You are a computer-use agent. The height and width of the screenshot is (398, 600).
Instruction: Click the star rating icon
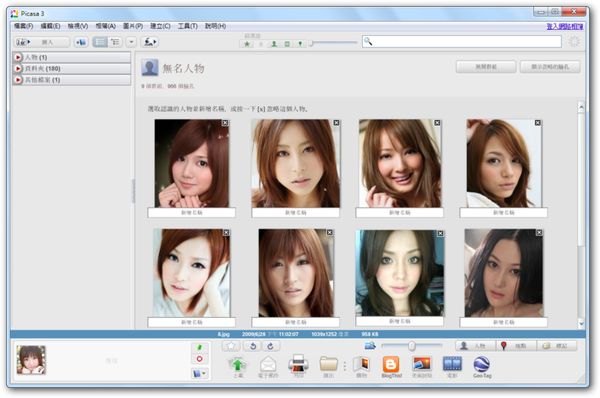pos(231,346)
